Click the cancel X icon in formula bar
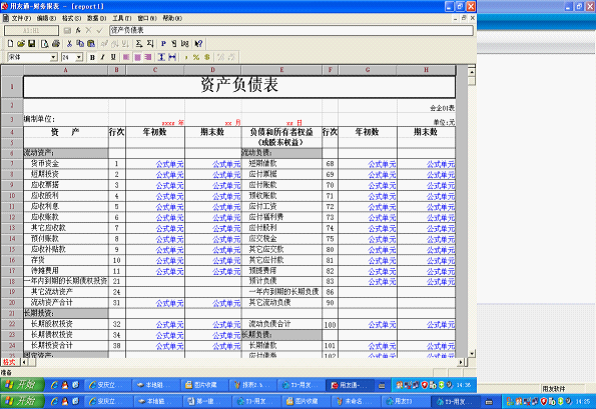Image resolution: width=596 pixels, height=409 pixels. pos(89,30)
